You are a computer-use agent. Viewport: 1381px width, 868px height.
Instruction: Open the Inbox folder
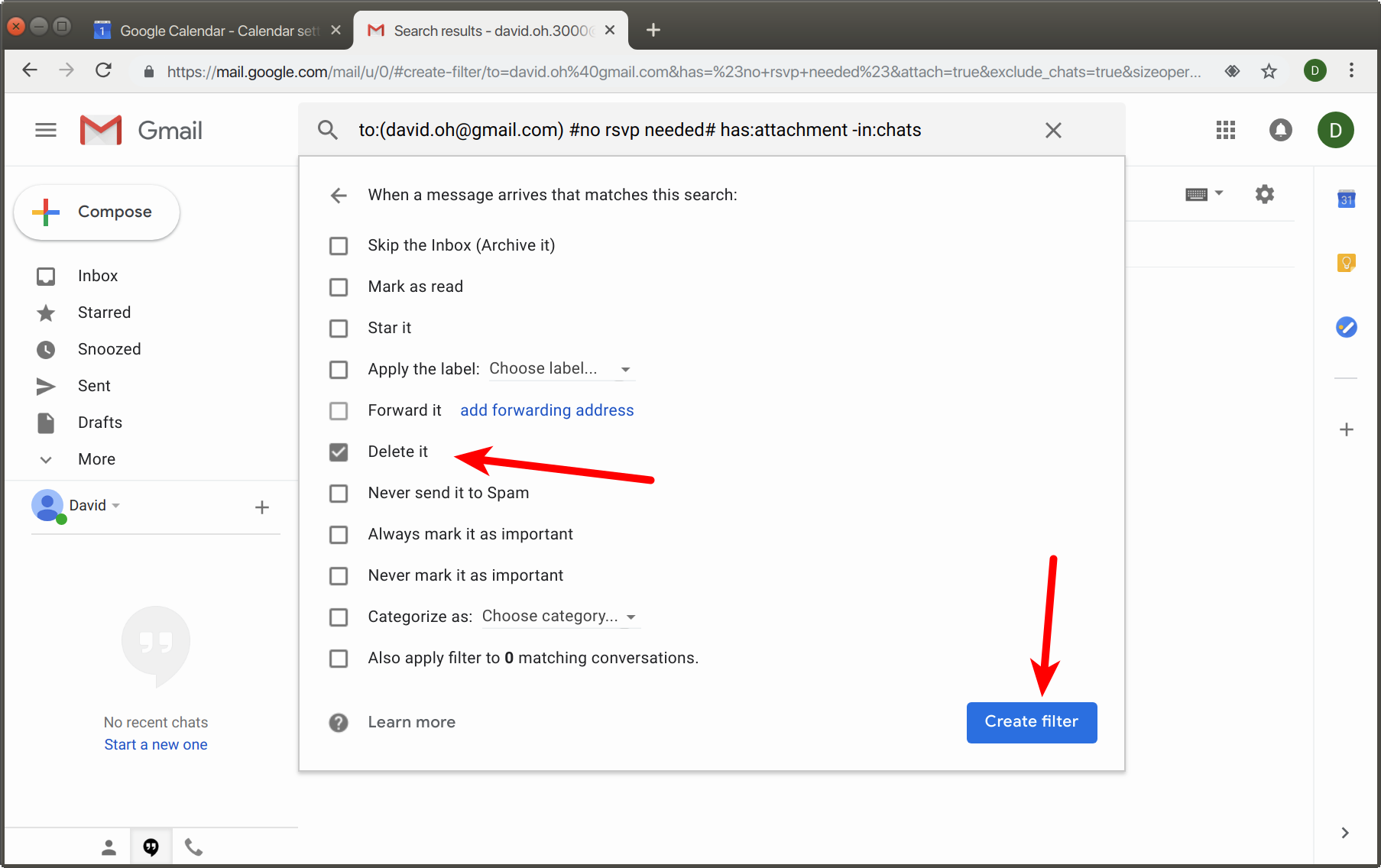[x=98, y=276]
